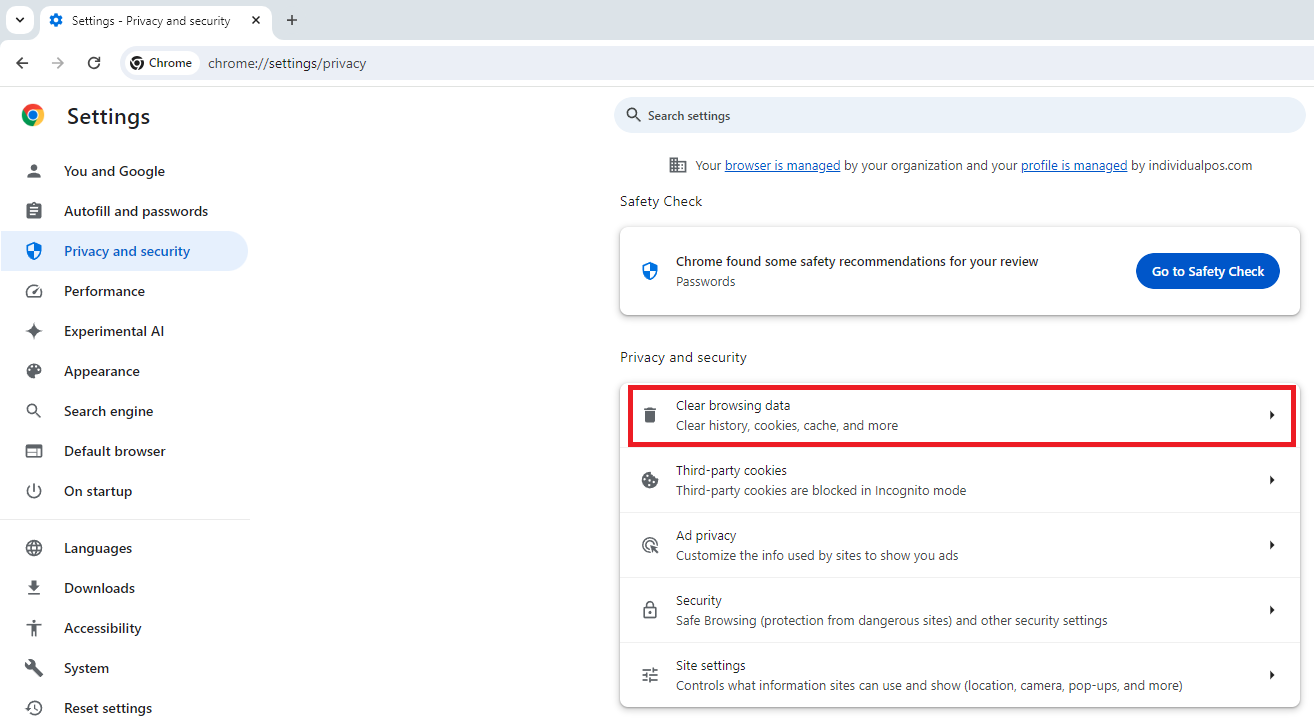Expand Site settings with its arrow
The height and width of the screenshot is (719, 1314).
(1272, 675)
